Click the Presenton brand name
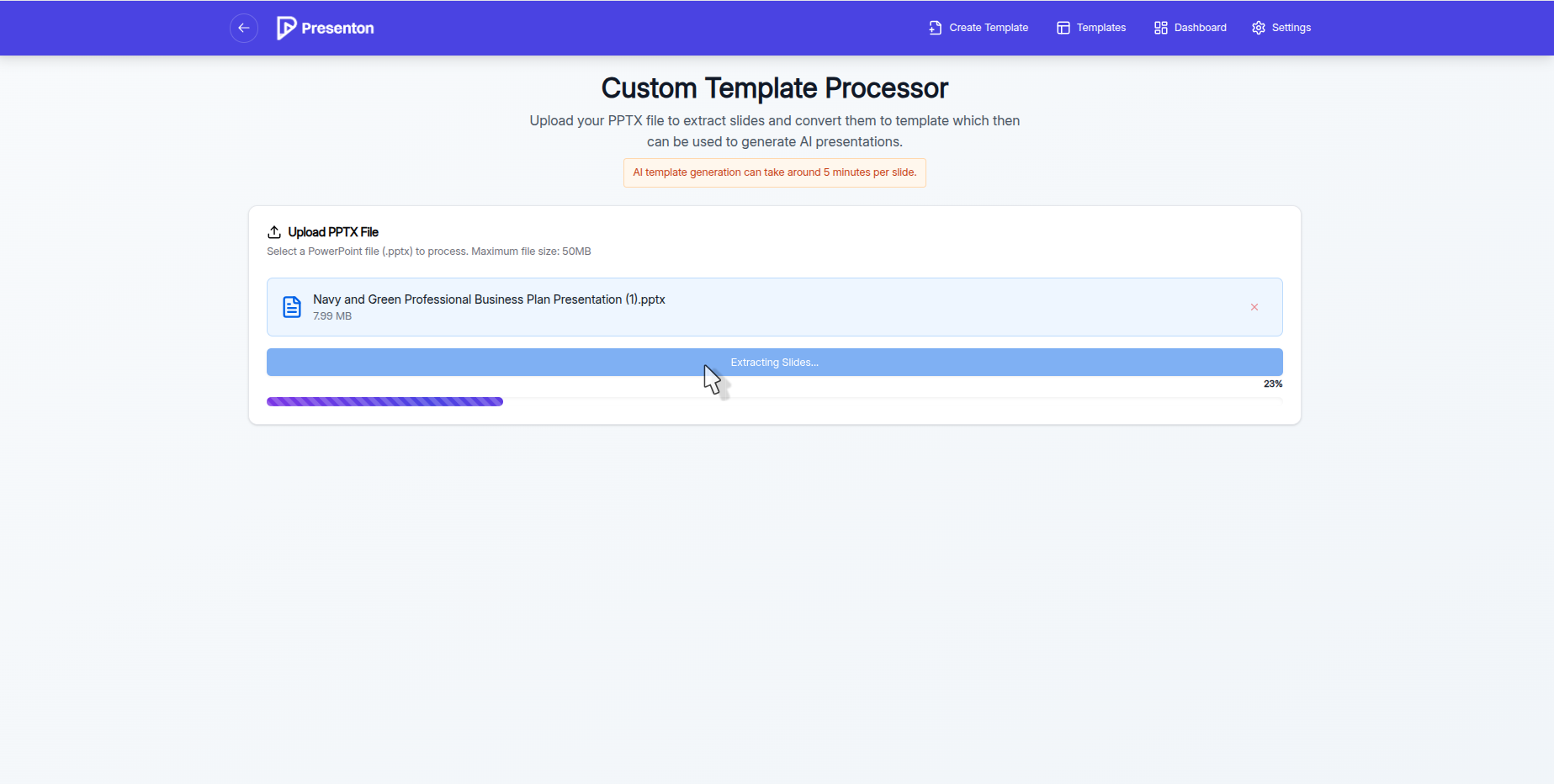 tap(337, 28)
